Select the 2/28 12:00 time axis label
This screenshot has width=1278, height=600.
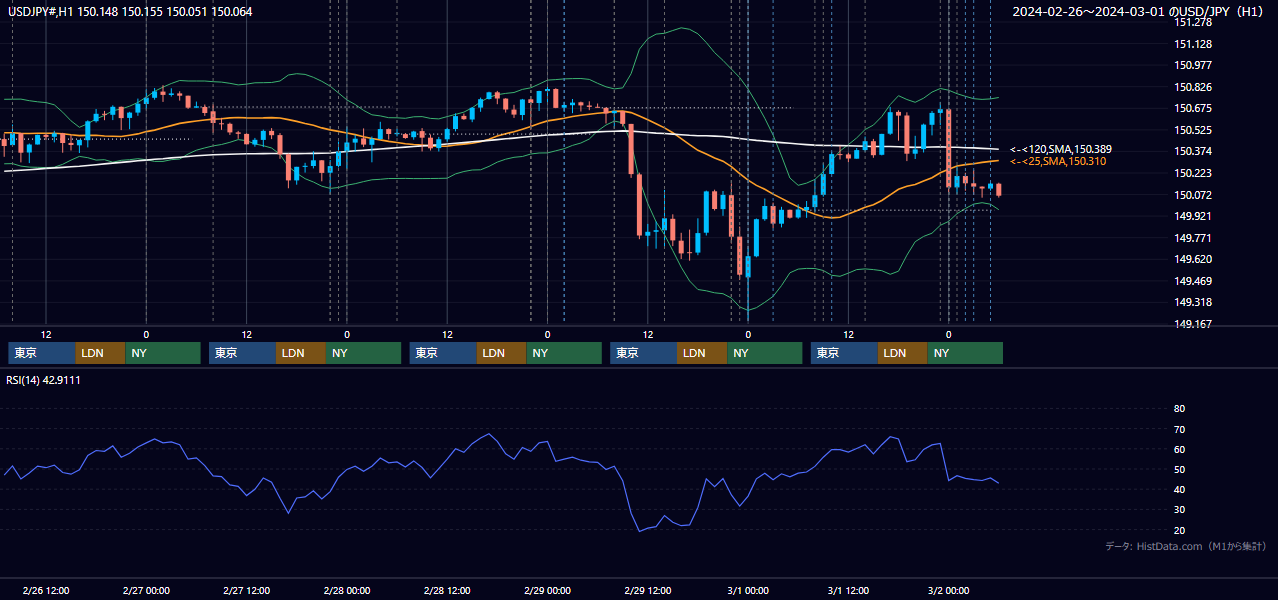pos(447,590)
